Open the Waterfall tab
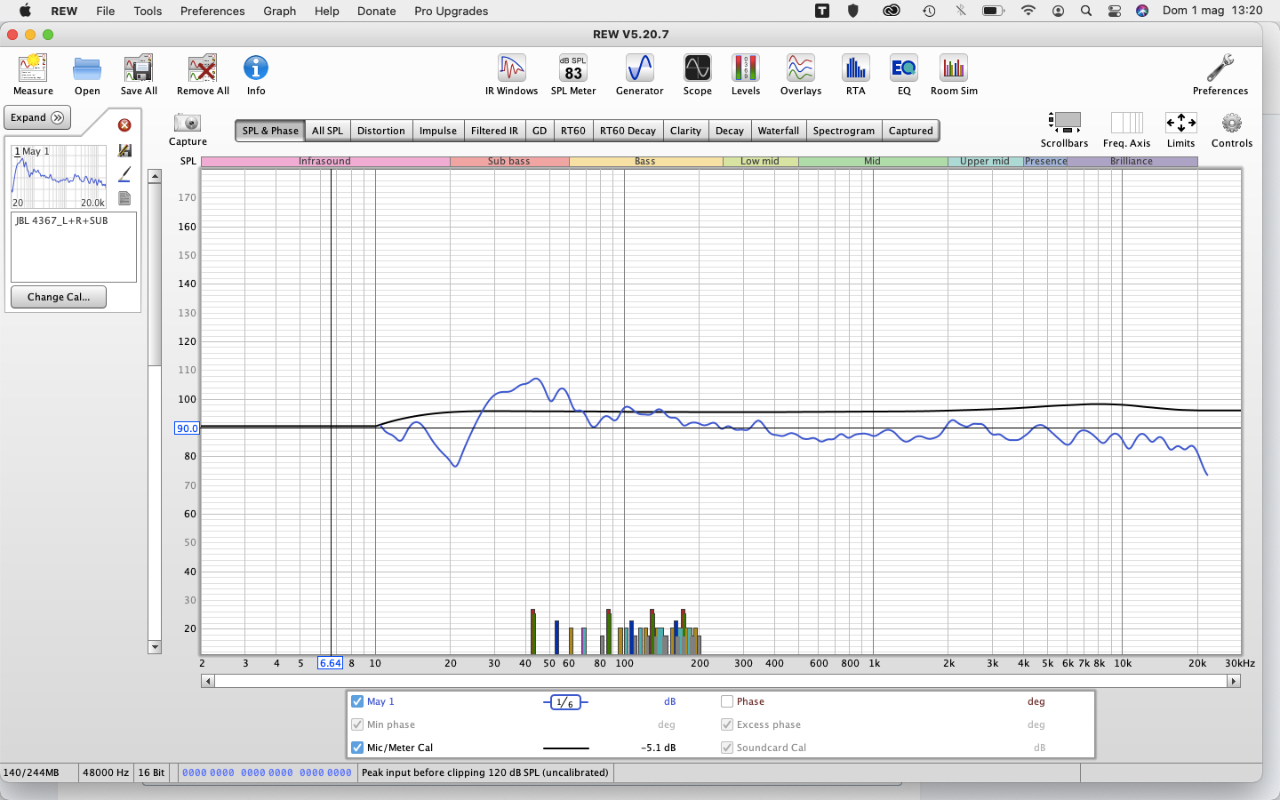This screenshot has width=1280, height=800. (778, 130)
